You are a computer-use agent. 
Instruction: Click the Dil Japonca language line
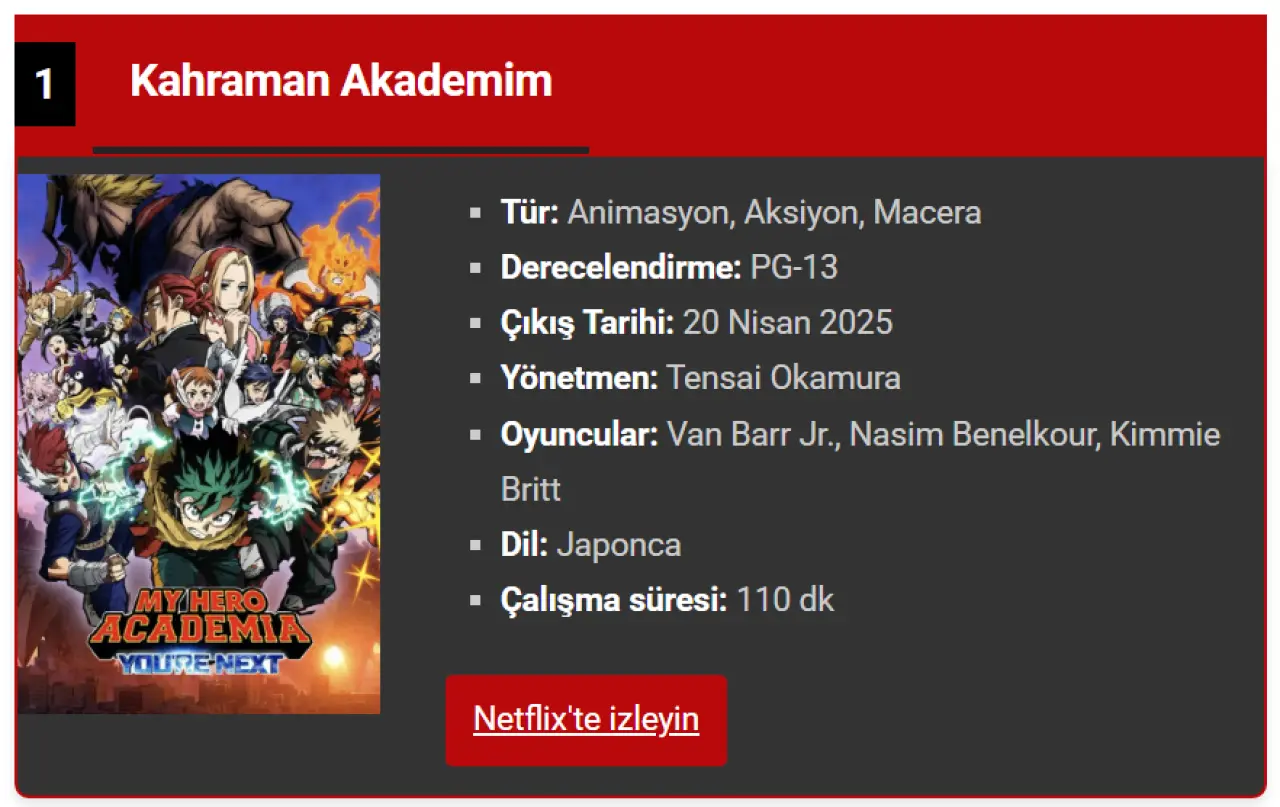[591, 544]
